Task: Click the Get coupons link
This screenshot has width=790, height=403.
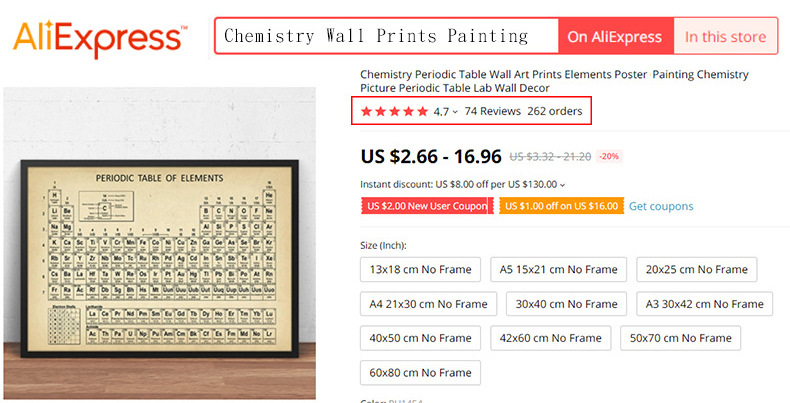Action: click(x=661, y=206)
